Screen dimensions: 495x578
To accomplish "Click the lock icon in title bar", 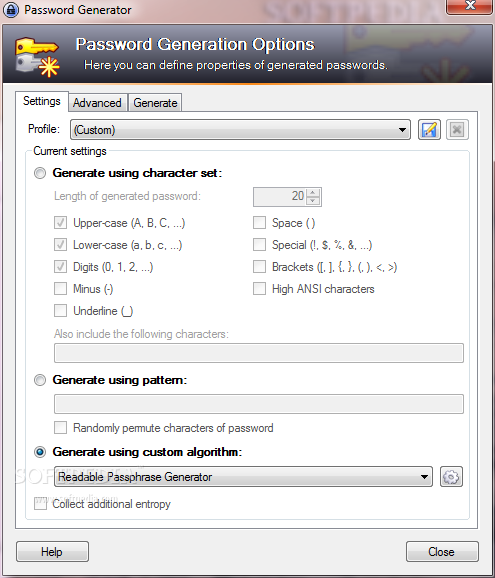I will pos(11,10).
